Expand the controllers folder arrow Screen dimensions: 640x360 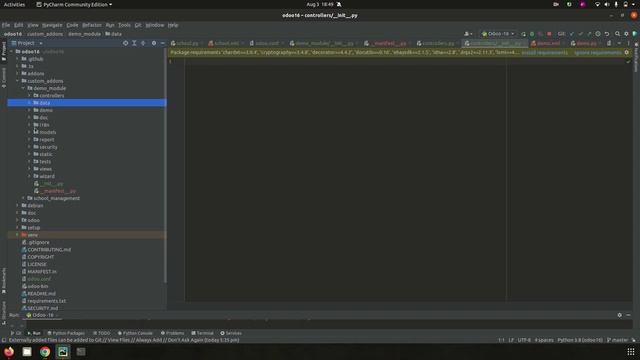[29, 96]
